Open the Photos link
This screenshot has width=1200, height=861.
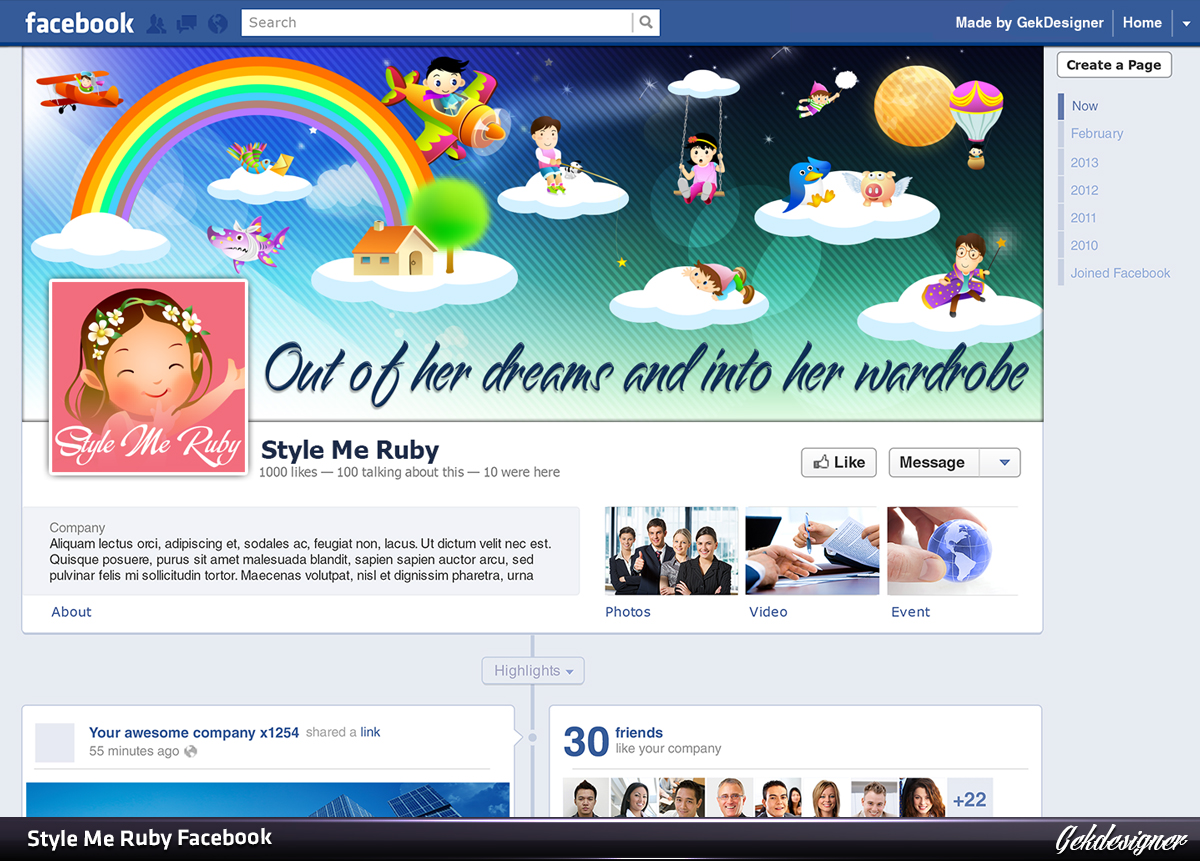coord(628,612)
